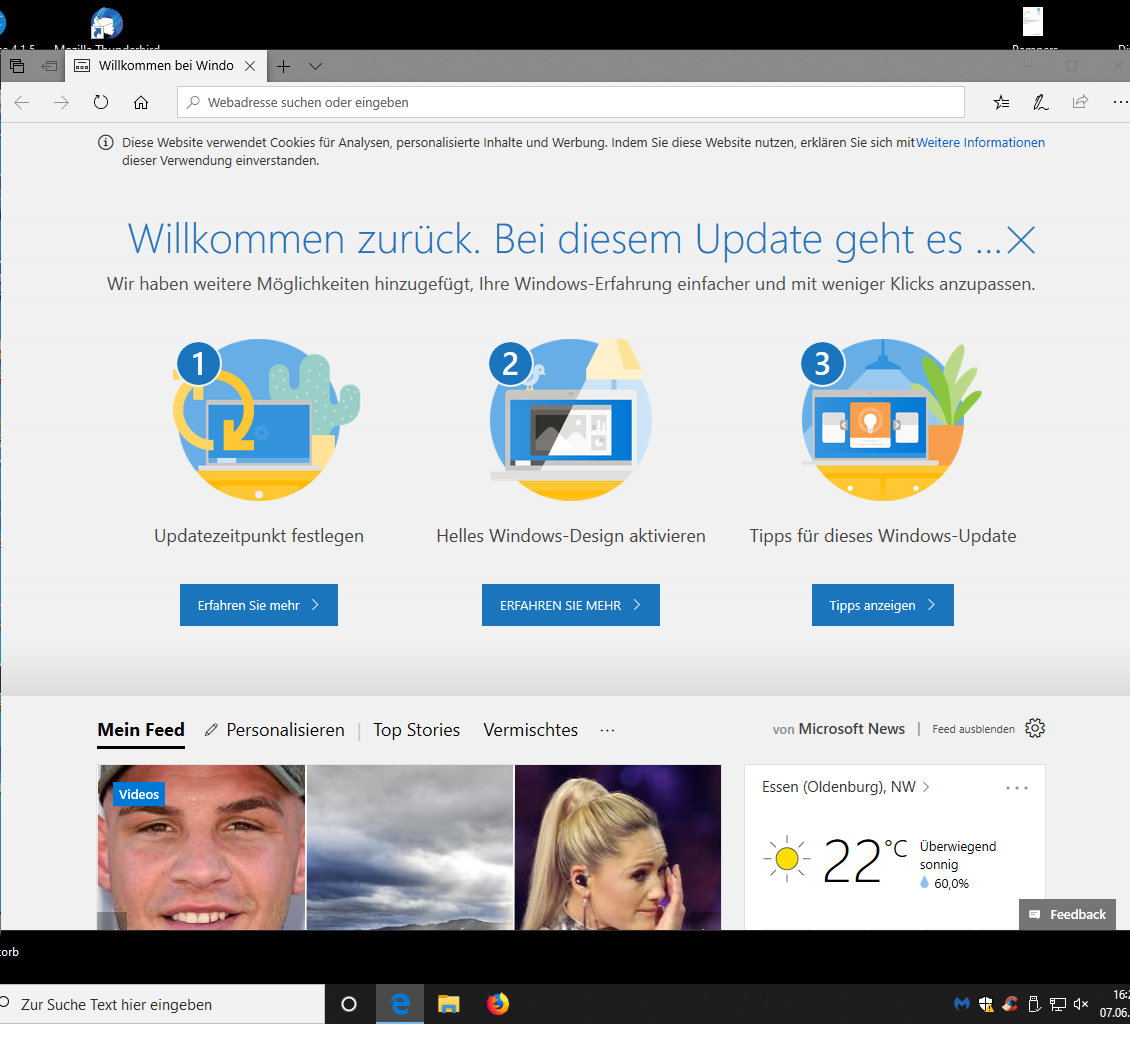Click the muted volume speaker icon
The height and width of the screenshot is (1043, 1130).
coord(1081,1004)
